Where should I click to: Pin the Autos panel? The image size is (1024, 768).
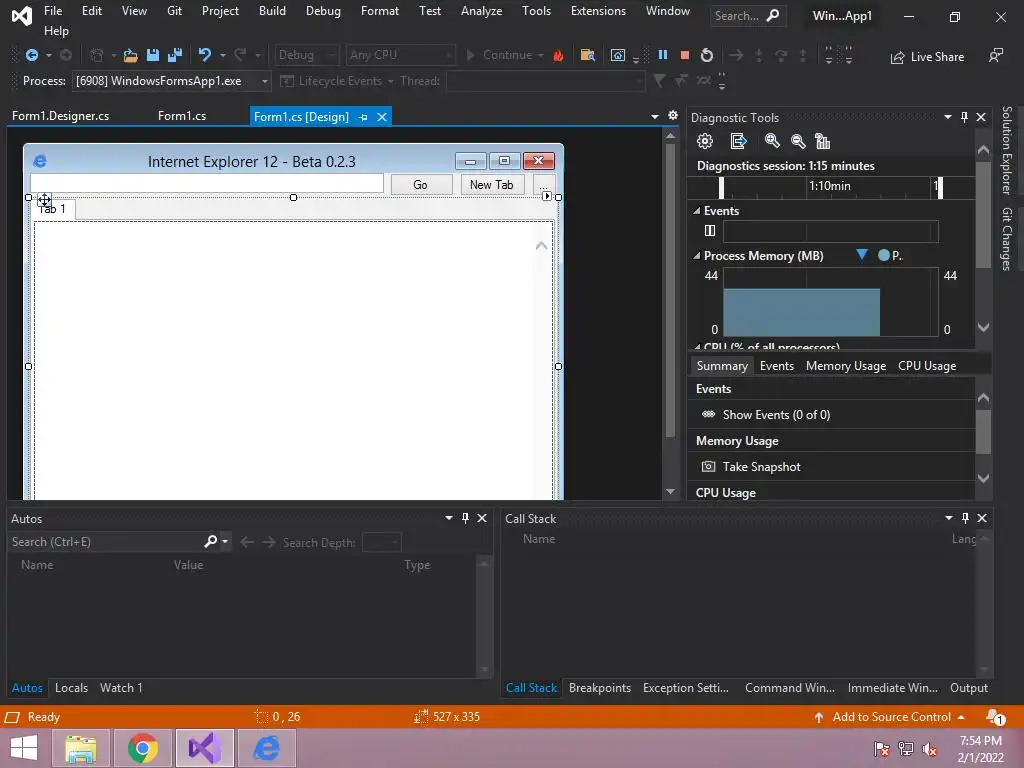(465, 518)
